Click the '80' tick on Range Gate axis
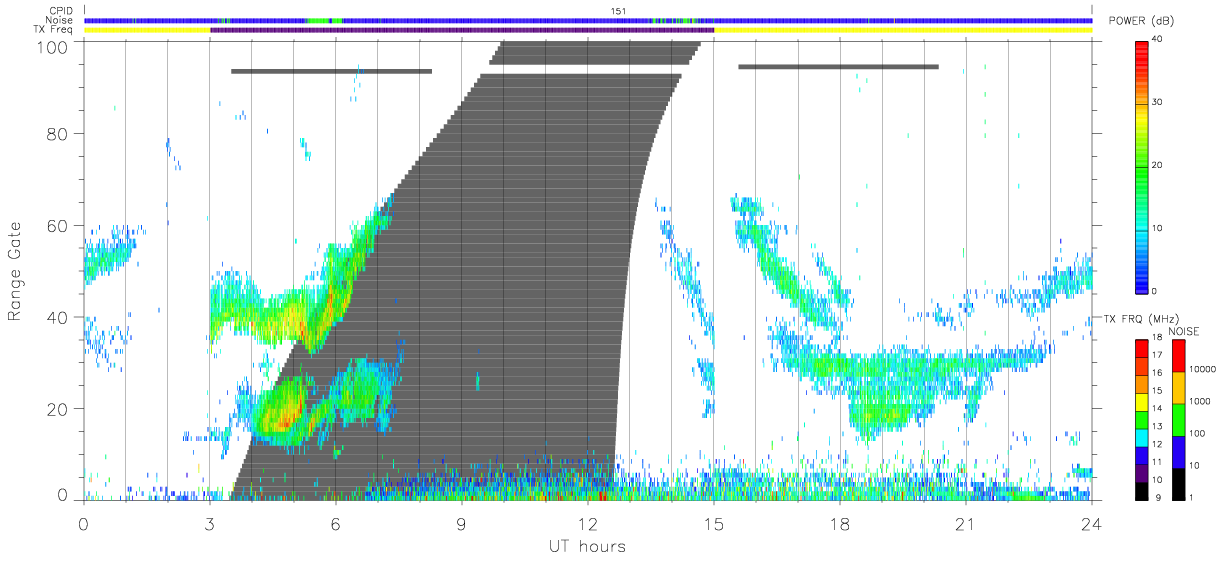 (57, 134)
